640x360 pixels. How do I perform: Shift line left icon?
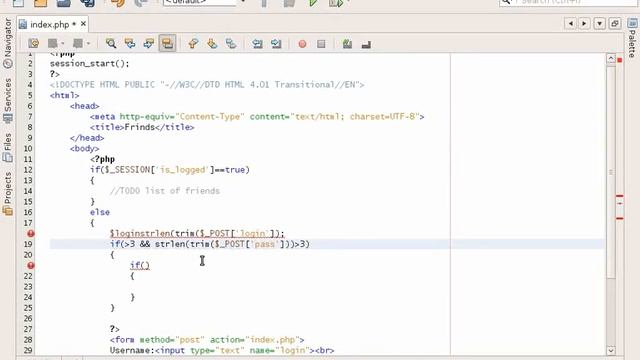tap(257, 44)
